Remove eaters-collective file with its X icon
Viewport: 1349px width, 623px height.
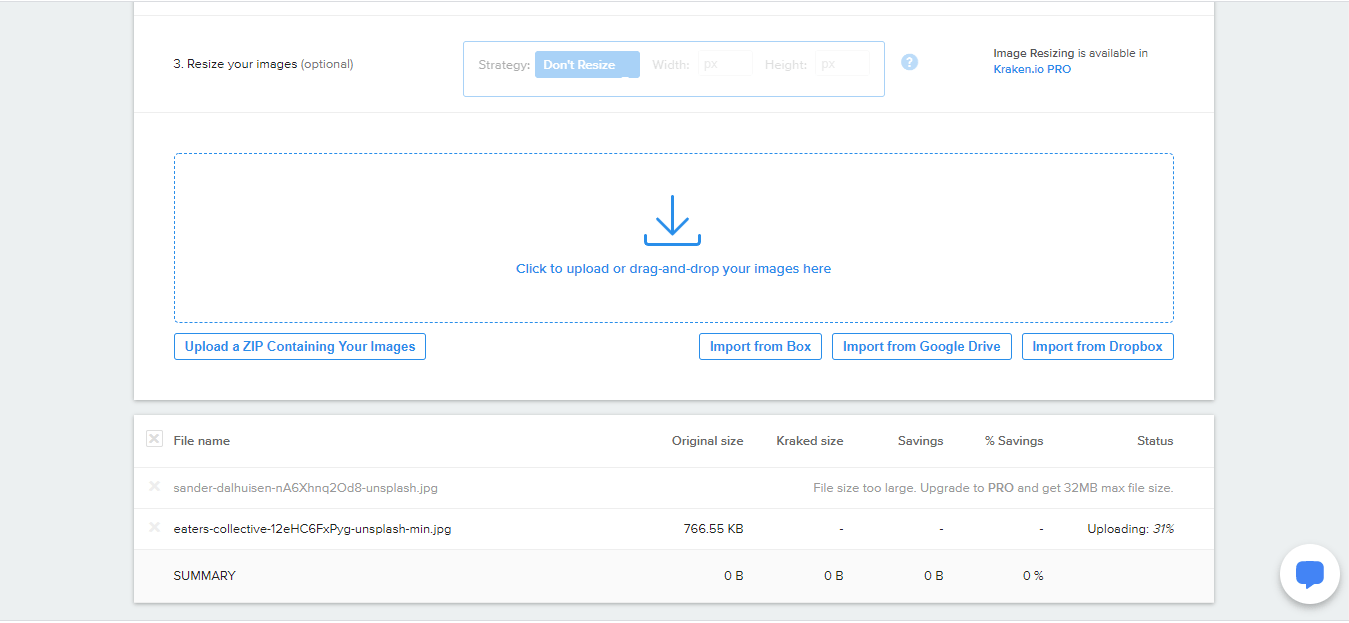point(154,528)
